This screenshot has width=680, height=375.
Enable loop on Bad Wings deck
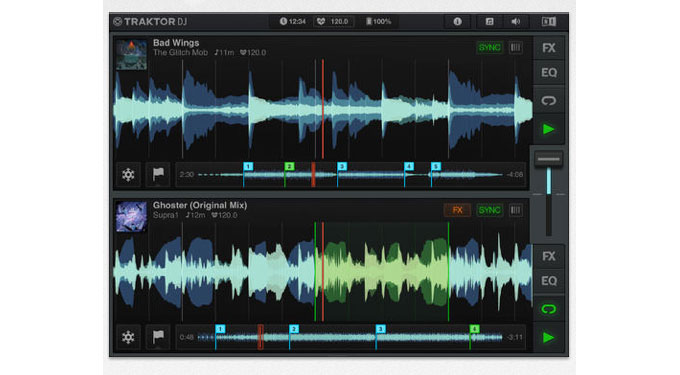point(549,101)
